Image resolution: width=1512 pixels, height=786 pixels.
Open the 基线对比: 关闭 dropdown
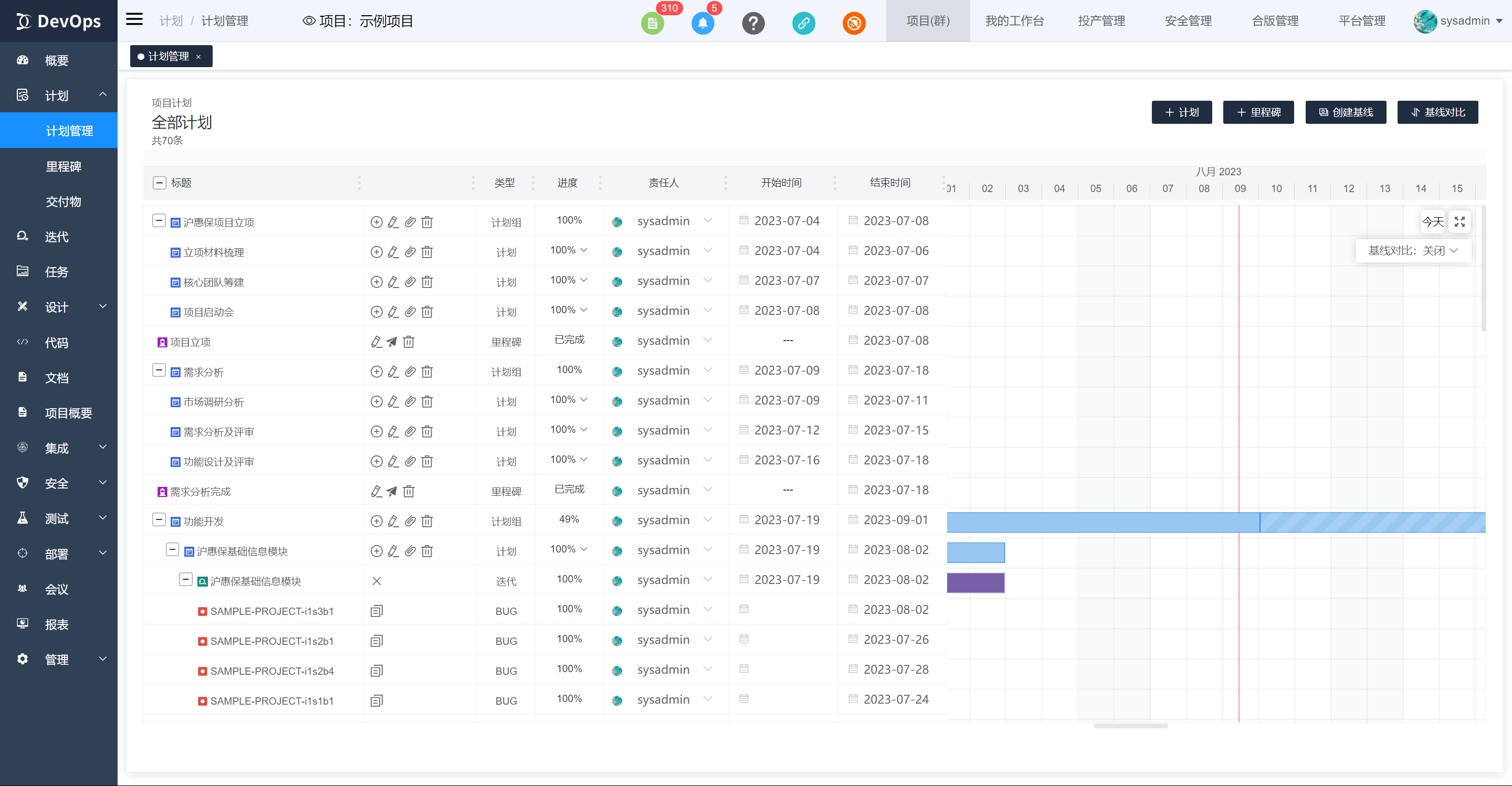pos(1413,250)
